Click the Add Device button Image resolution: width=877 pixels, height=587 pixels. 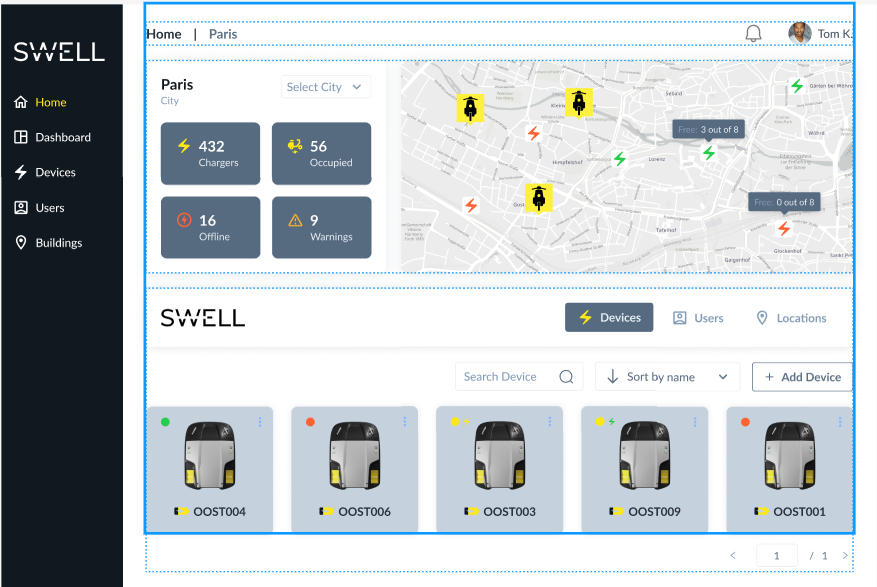(x=802, y=377)
